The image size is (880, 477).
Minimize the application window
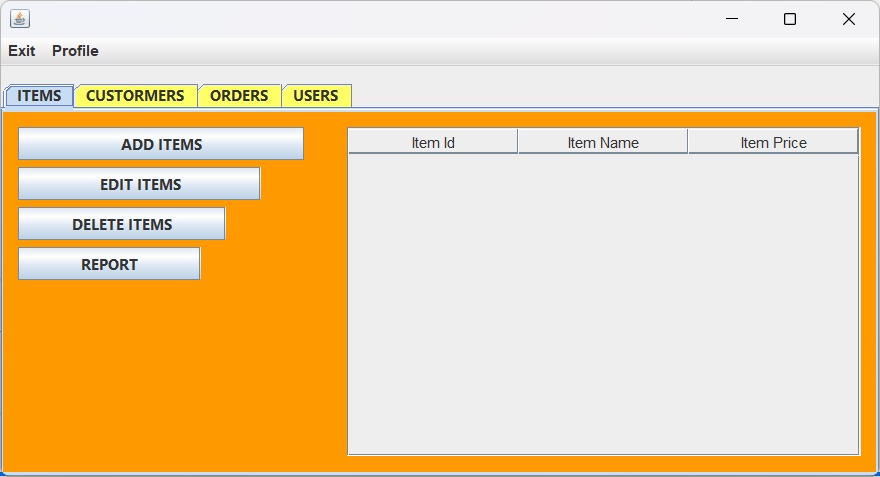(732, 19)
